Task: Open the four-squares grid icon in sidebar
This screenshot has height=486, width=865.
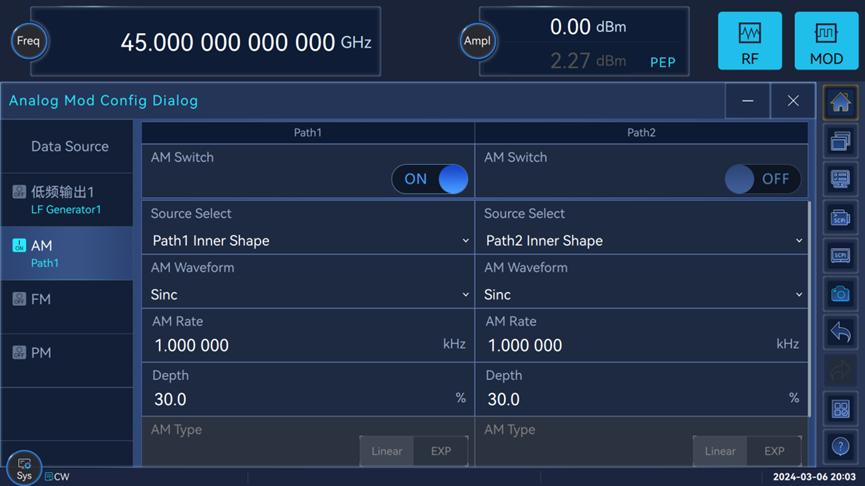Action: (840, 409)
